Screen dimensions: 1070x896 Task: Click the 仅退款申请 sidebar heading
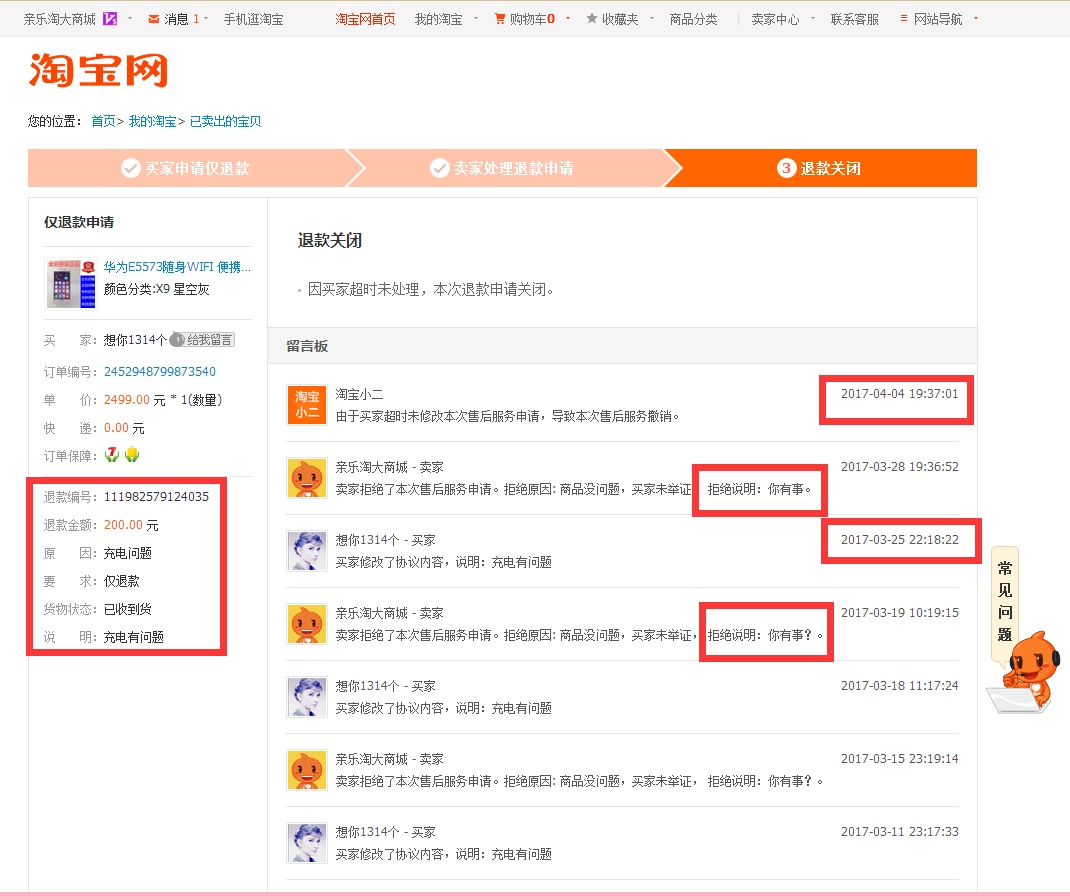79,222
